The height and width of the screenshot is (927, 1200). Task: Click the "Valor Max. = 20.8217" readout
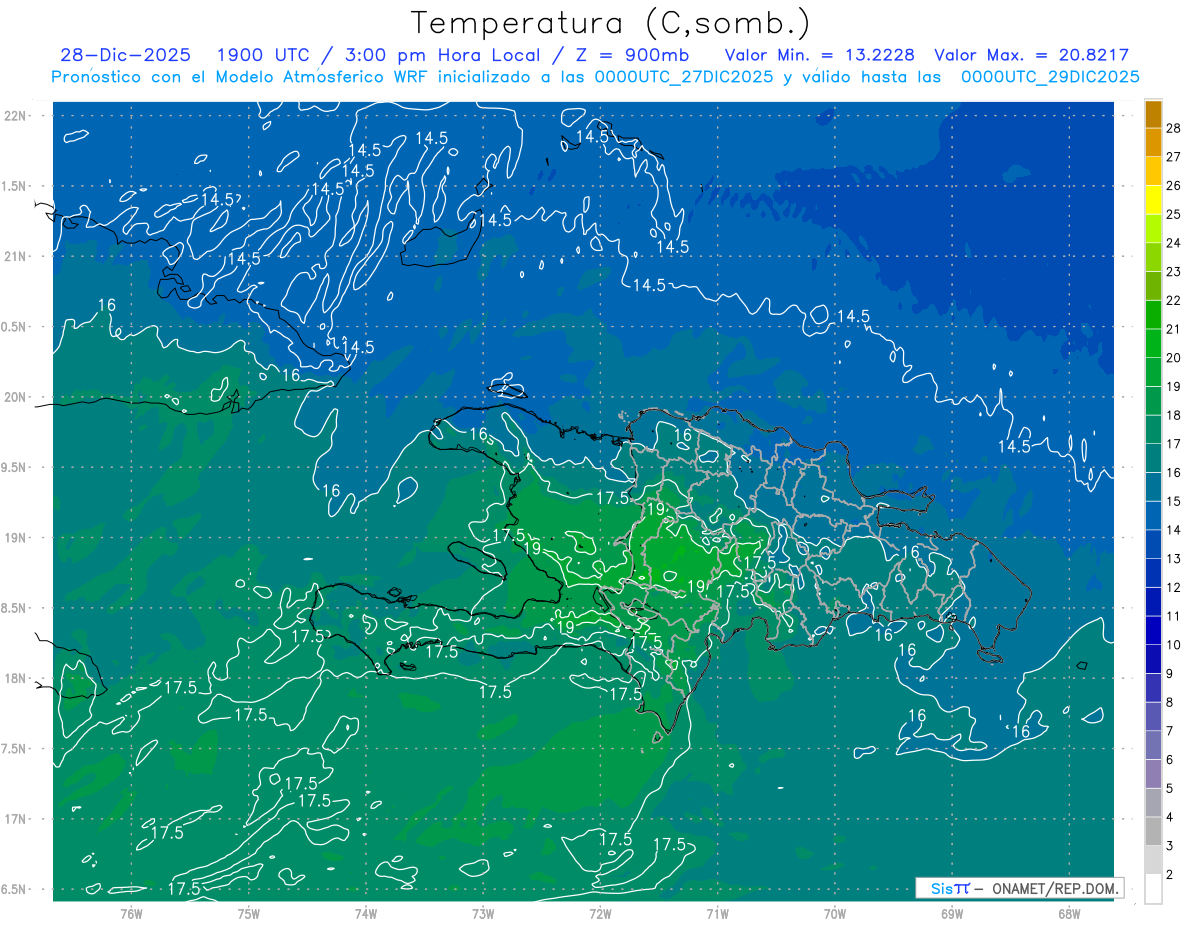tap(1031, 56)
